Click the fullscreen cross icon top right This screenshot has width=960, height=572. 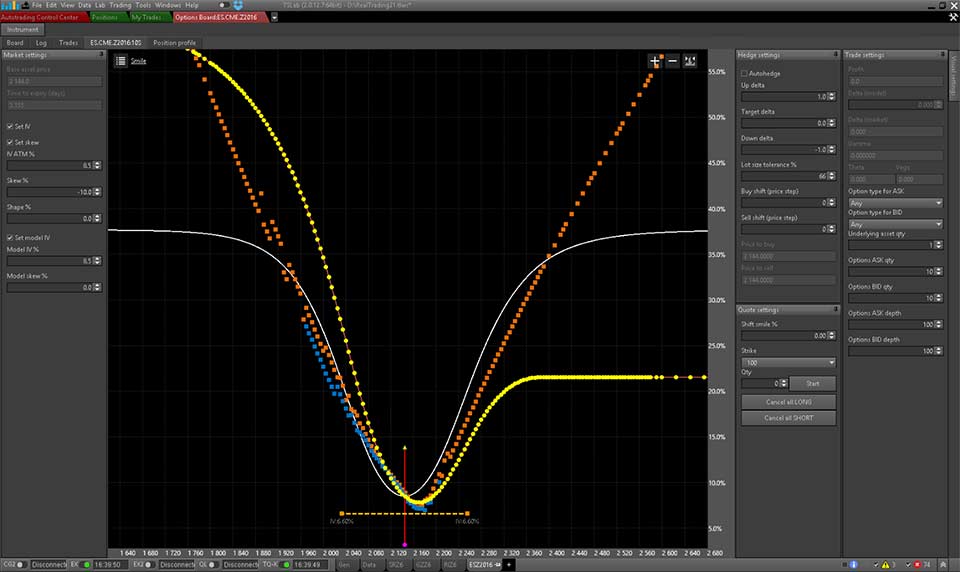click(x=952, y=17)
